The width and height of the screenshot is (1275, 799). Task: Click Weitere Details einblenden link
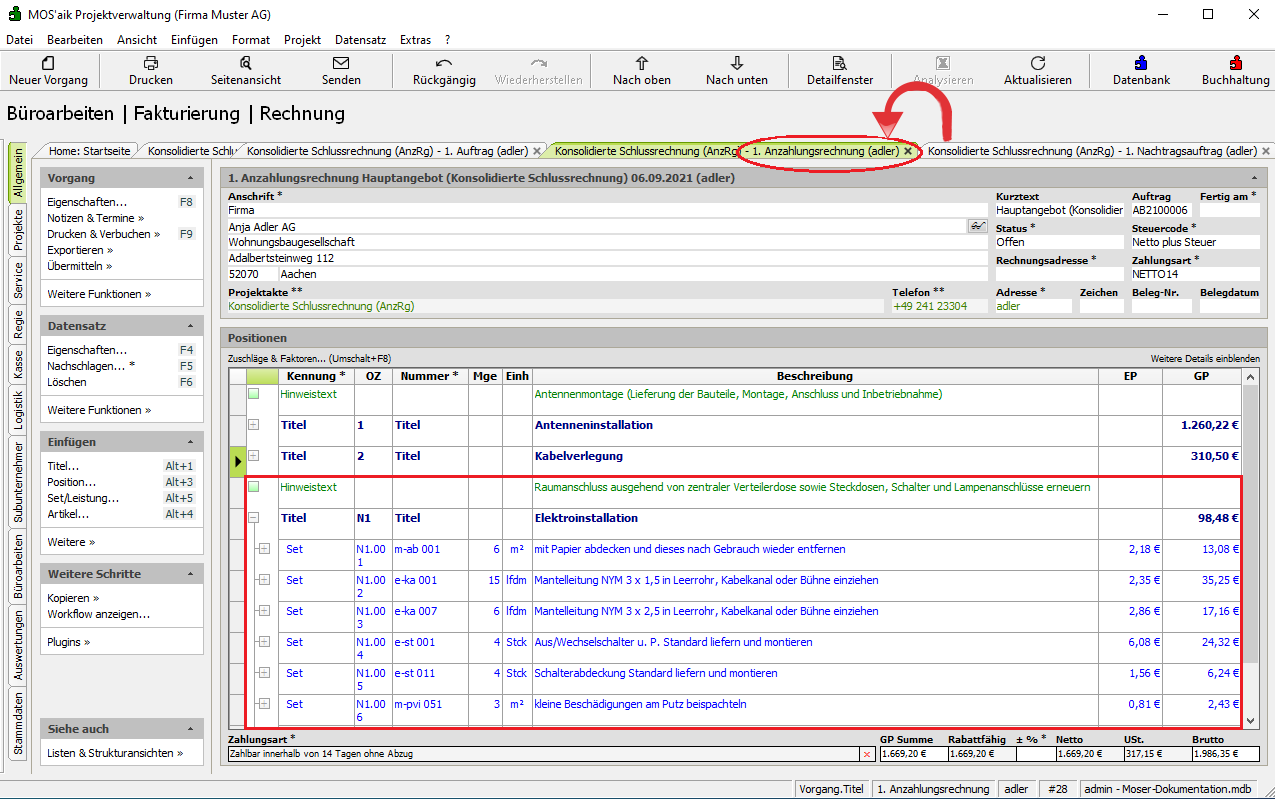[x=1205, y=358]
